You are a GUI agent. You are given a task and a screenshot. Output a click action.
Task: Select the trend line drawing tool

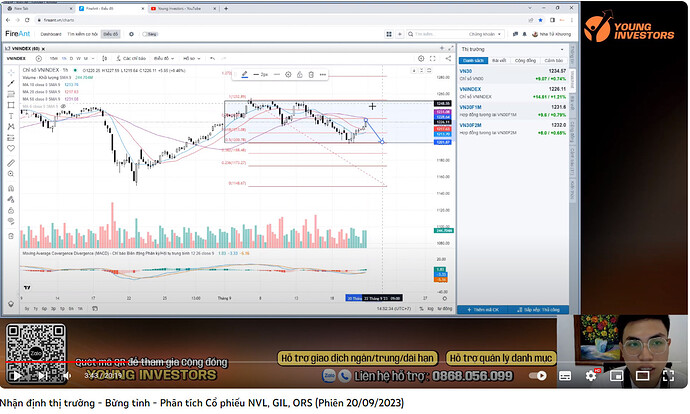(11, 83)
